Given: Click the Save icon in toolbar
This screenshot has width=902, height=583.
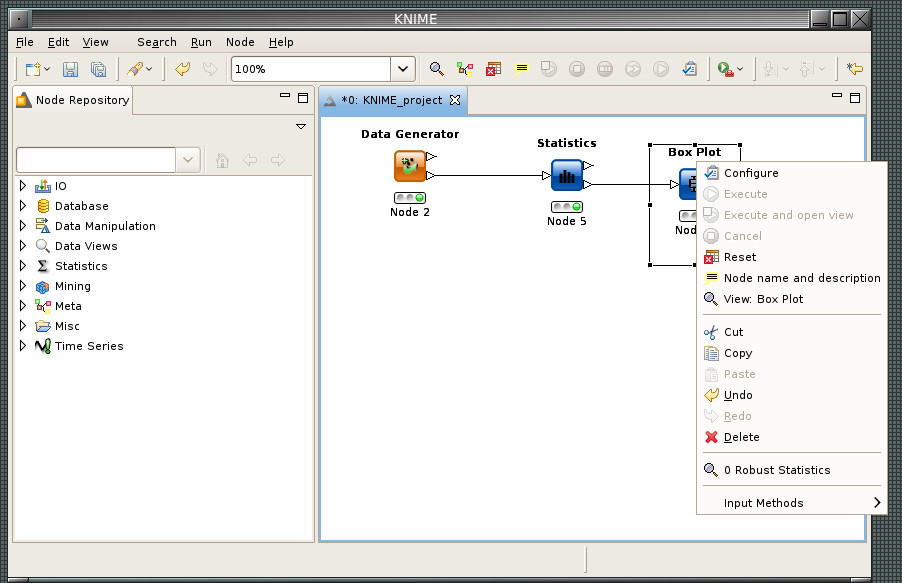Looking at the screenshot, I should tap(70, 69).
